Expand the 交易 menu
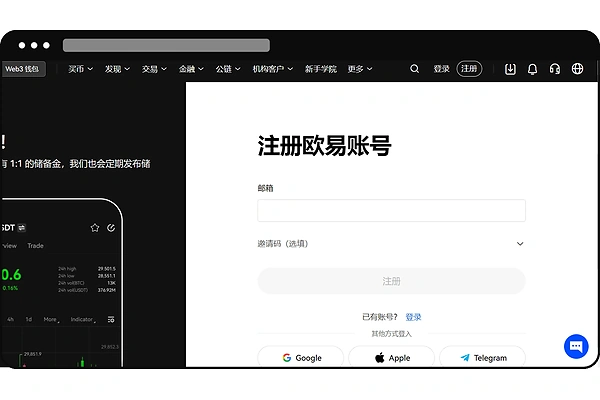 154,69
